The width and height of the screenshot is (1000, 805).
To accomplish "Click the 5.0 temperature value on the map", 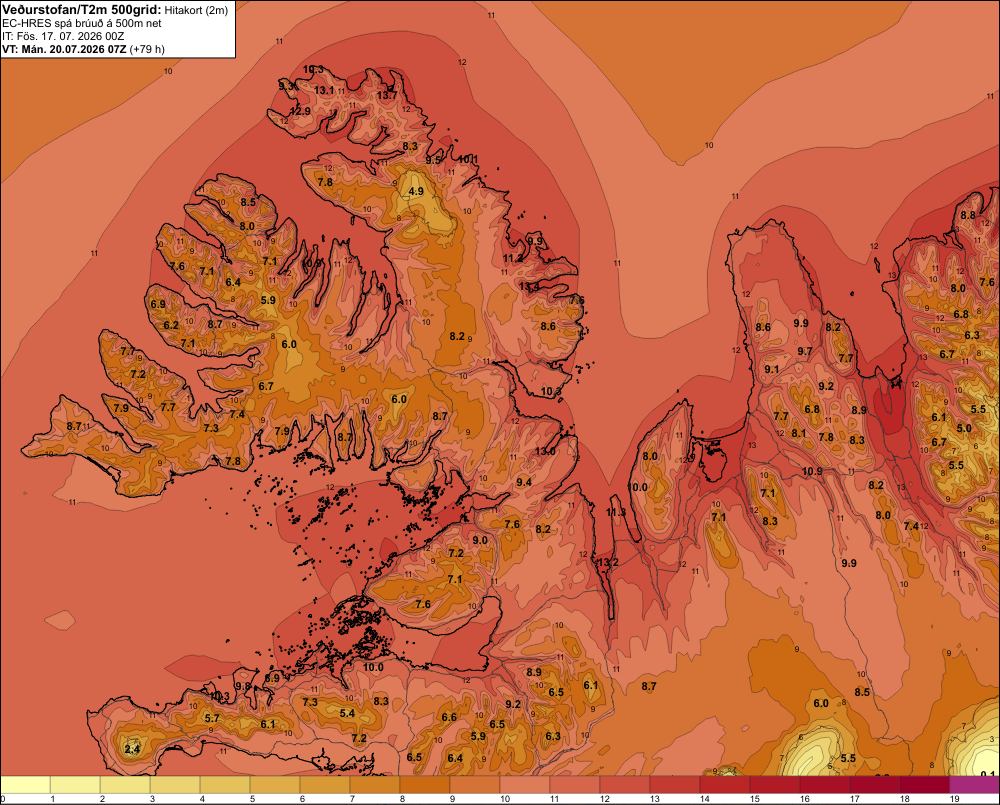I will (x=964, y=428).
